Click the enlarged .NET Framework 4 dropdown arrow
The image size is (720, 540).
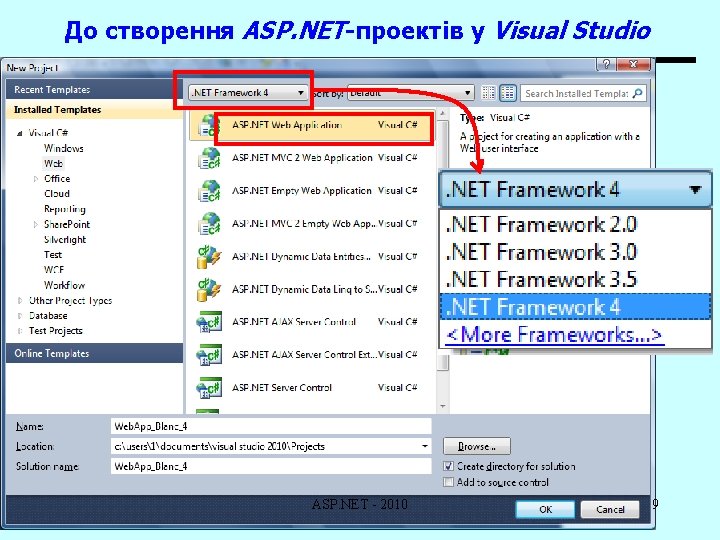695,189
